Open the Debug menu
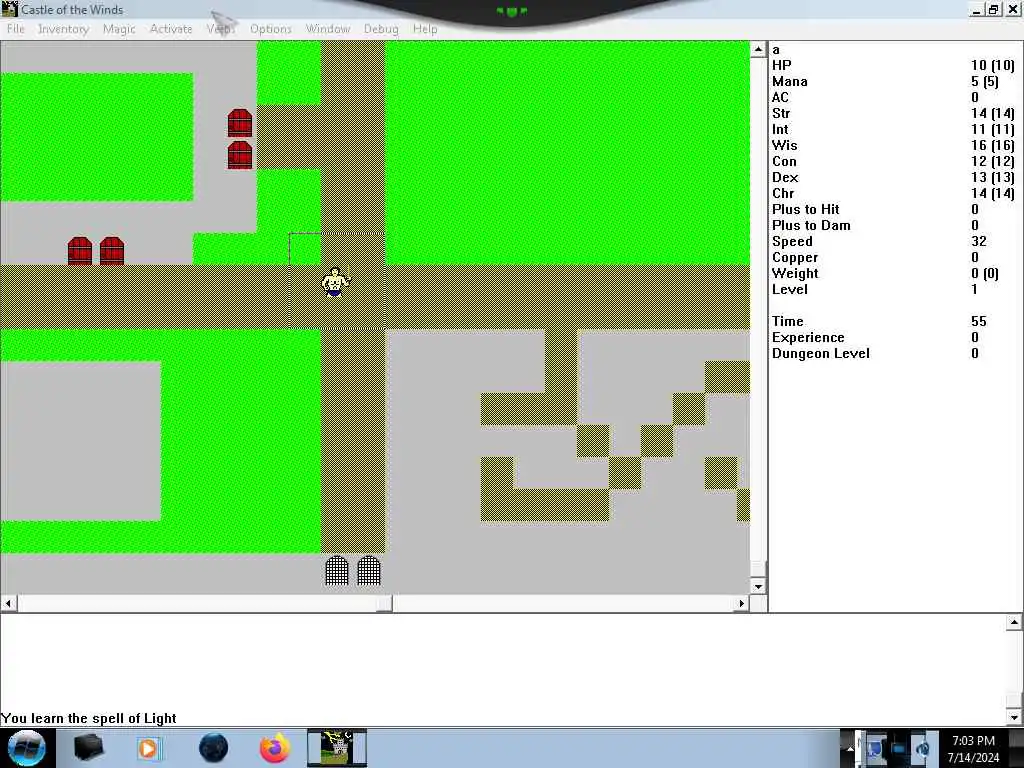 (x=381, y=29)
